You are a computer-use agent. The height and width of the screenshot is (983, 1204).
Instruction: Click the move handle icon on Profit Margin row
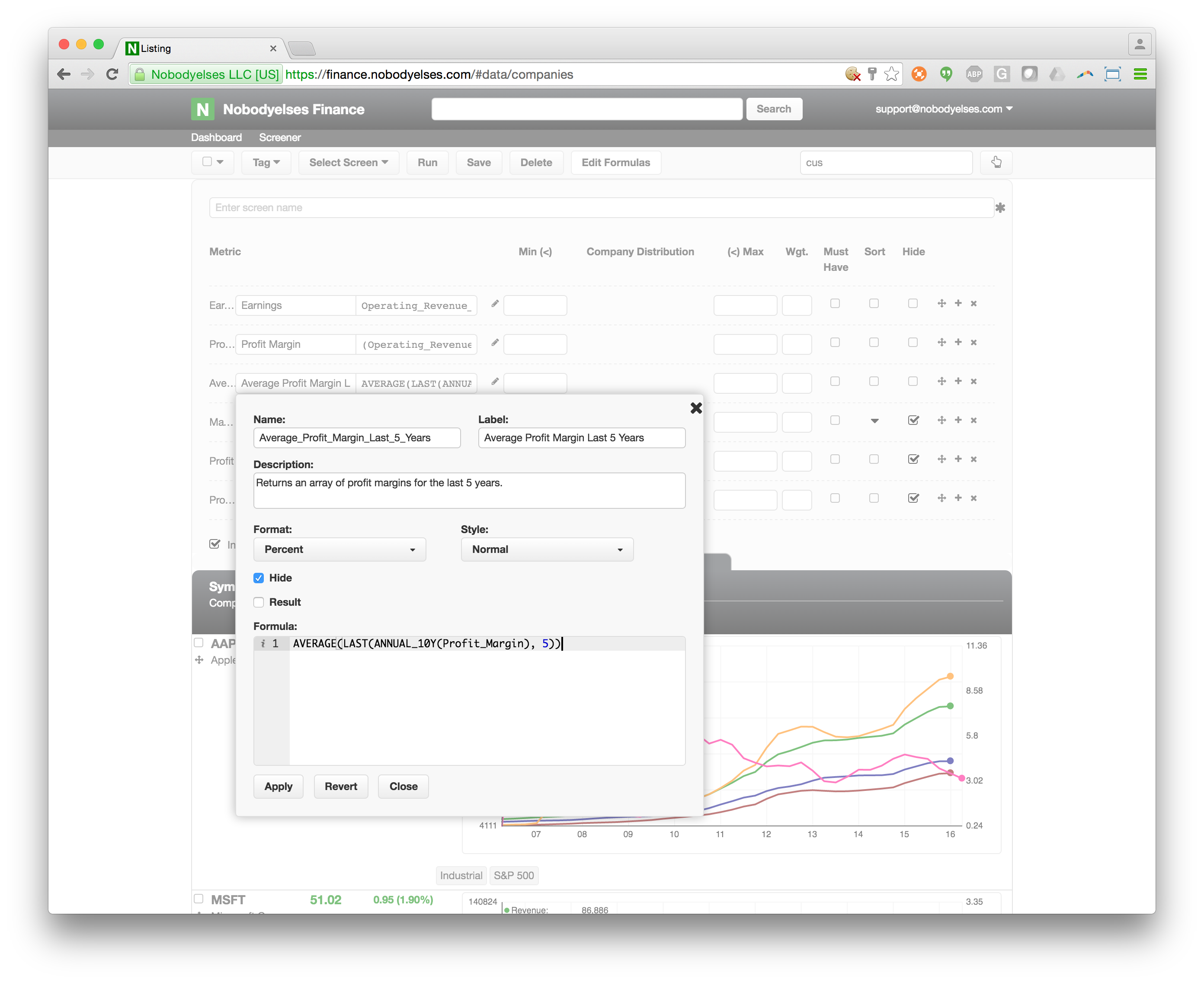(941, 343)
